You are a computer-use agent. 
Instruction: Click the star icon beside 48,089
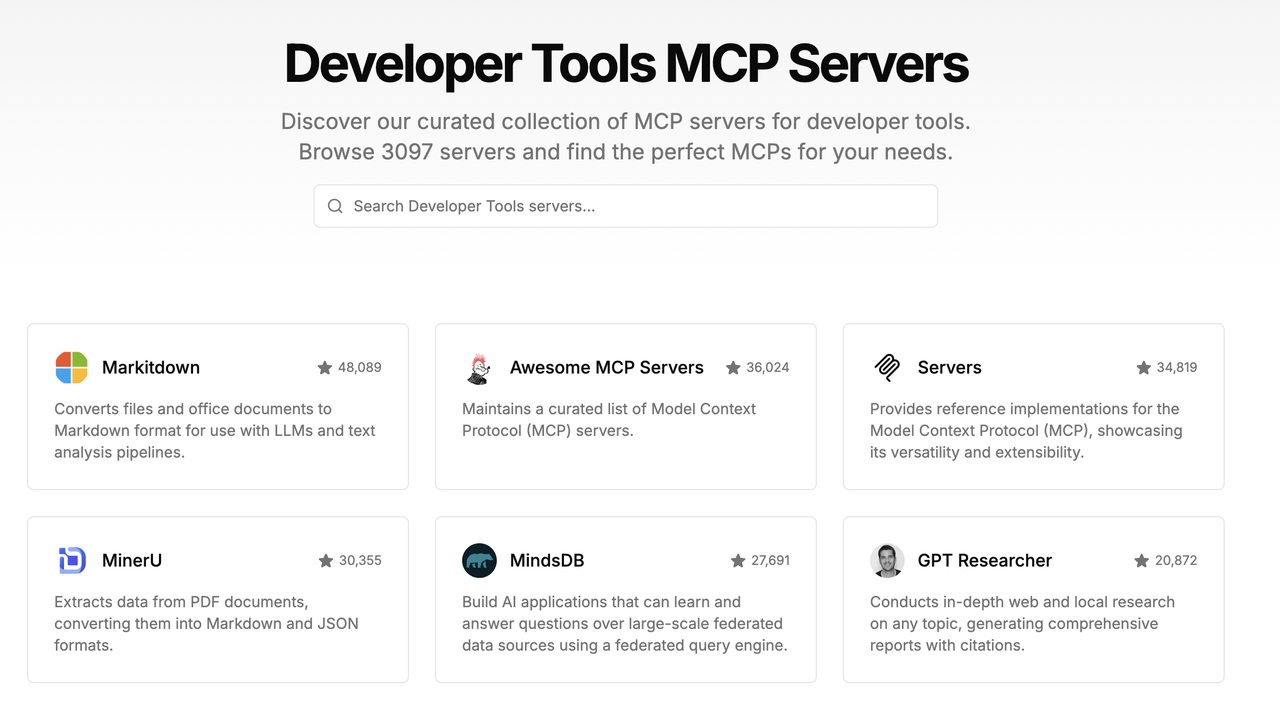[325, 368]
